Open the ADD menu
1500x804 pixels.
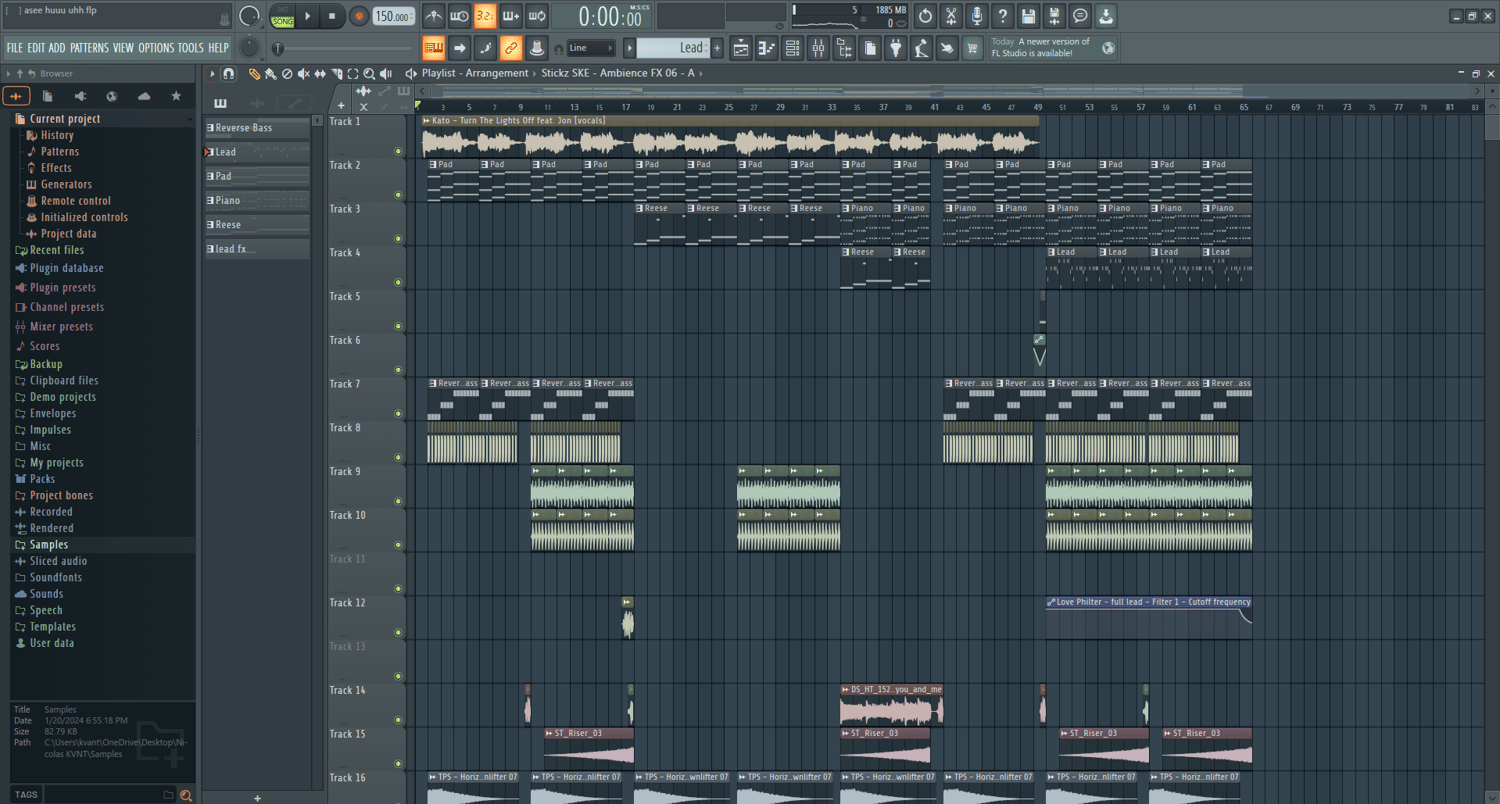57,48
